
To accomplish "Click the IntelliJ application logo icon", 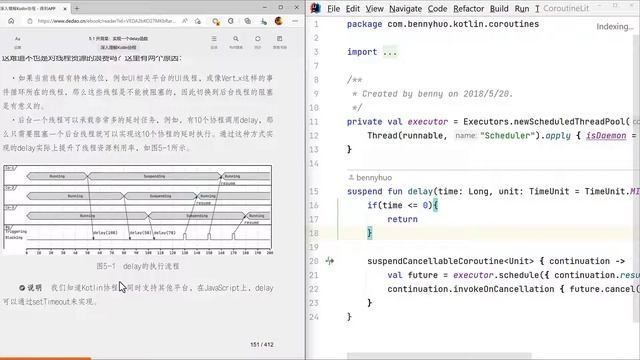I will pos(316,8).
